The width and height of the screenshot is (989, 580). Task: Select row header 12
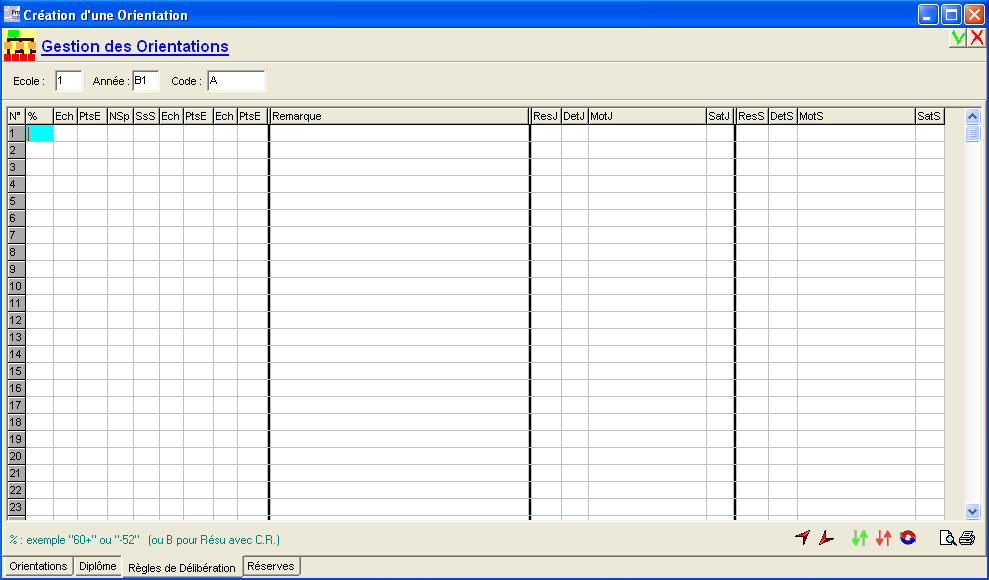click(16, 320)
